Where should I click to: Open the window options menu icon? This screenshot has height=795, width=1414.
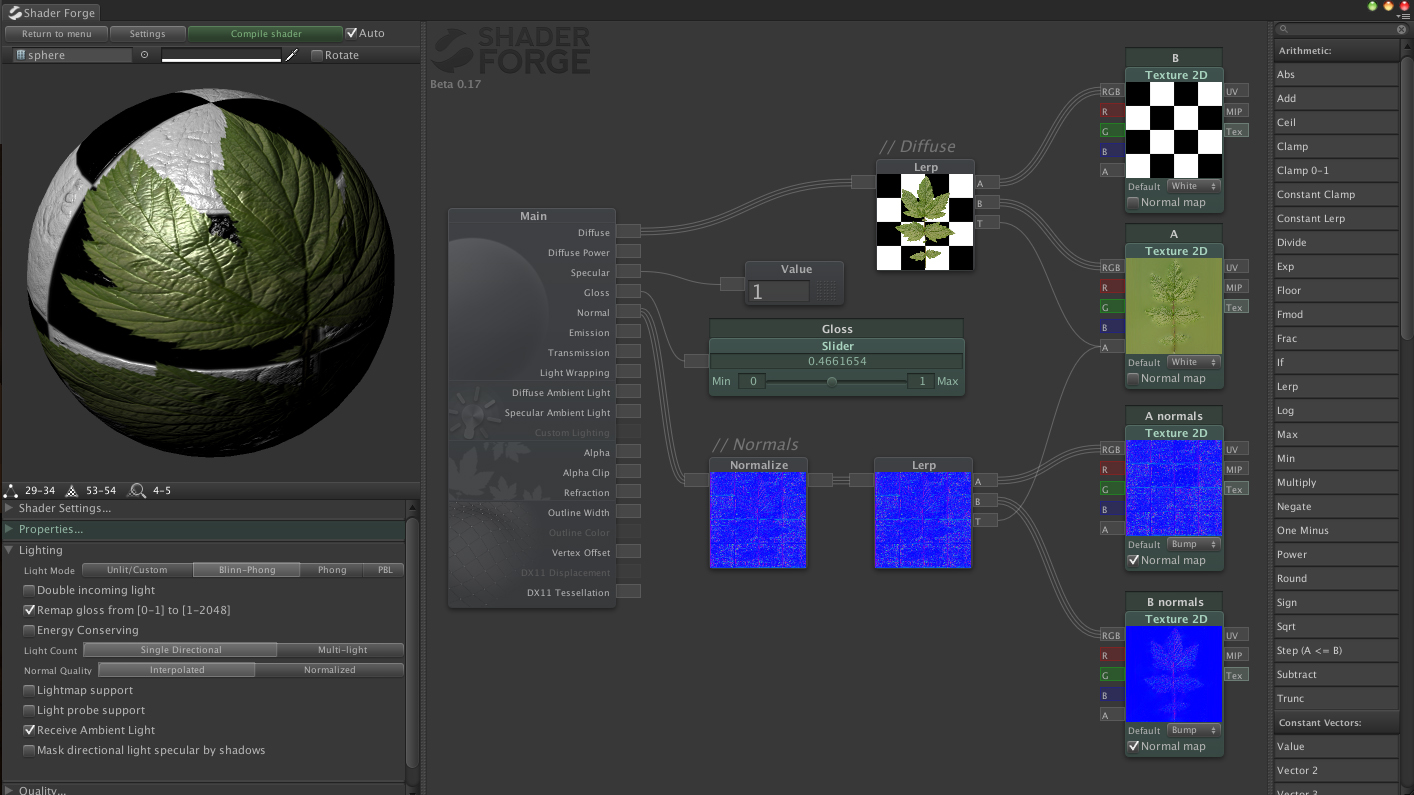click(1403, 16)
